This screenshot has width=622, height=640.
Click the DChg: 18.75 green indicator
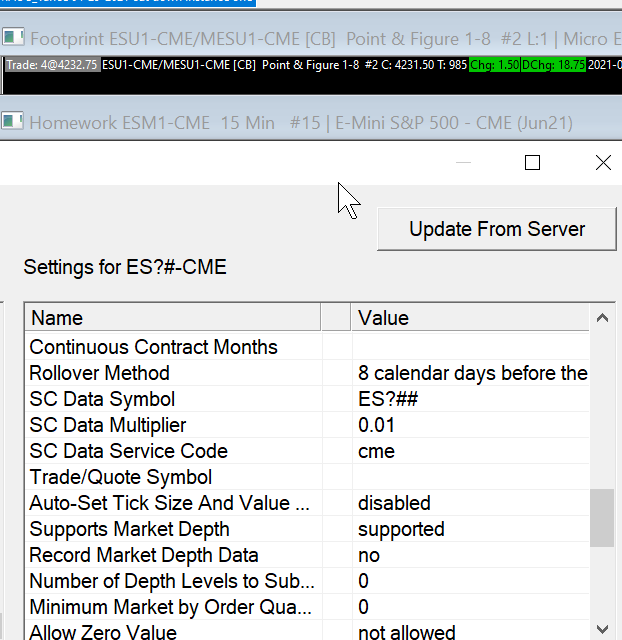tap(553, 65)
